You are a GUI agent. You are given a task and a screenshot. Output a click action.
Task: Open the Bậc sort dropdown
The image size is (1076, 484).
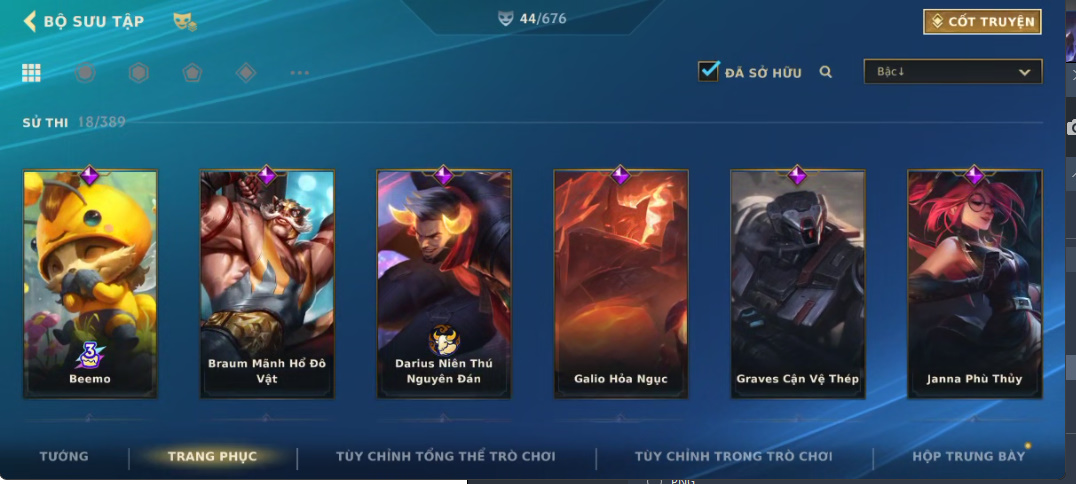point(952,71)
